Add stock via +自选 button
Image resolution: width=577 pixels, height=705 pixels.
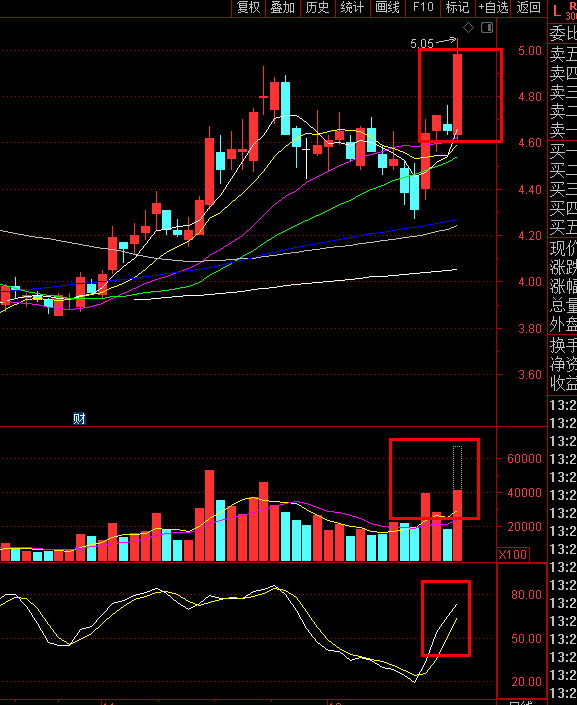point(493,8)
